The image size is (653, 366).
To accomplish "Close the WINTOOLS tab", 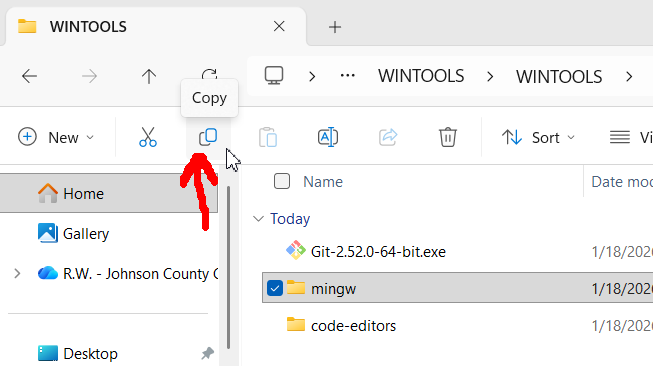I will click(279, 27).
